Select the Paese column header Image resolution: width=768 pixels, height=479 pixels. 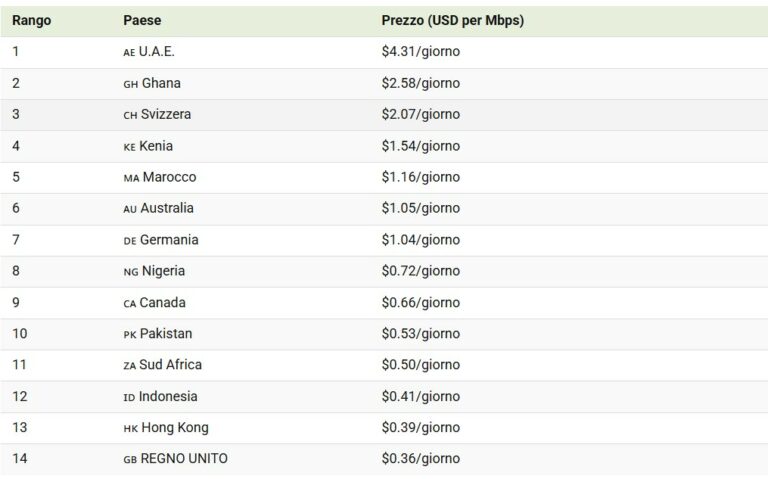pyautogui.click(x=141, y=20)
